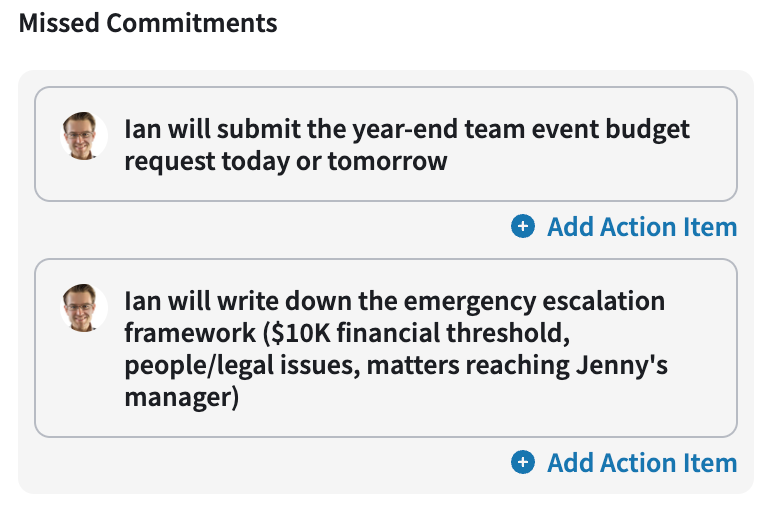The height and width of the screenshot is (510, 770).
Task: Click the plus icon below the escalation framework card
Action: coord(522,462)
